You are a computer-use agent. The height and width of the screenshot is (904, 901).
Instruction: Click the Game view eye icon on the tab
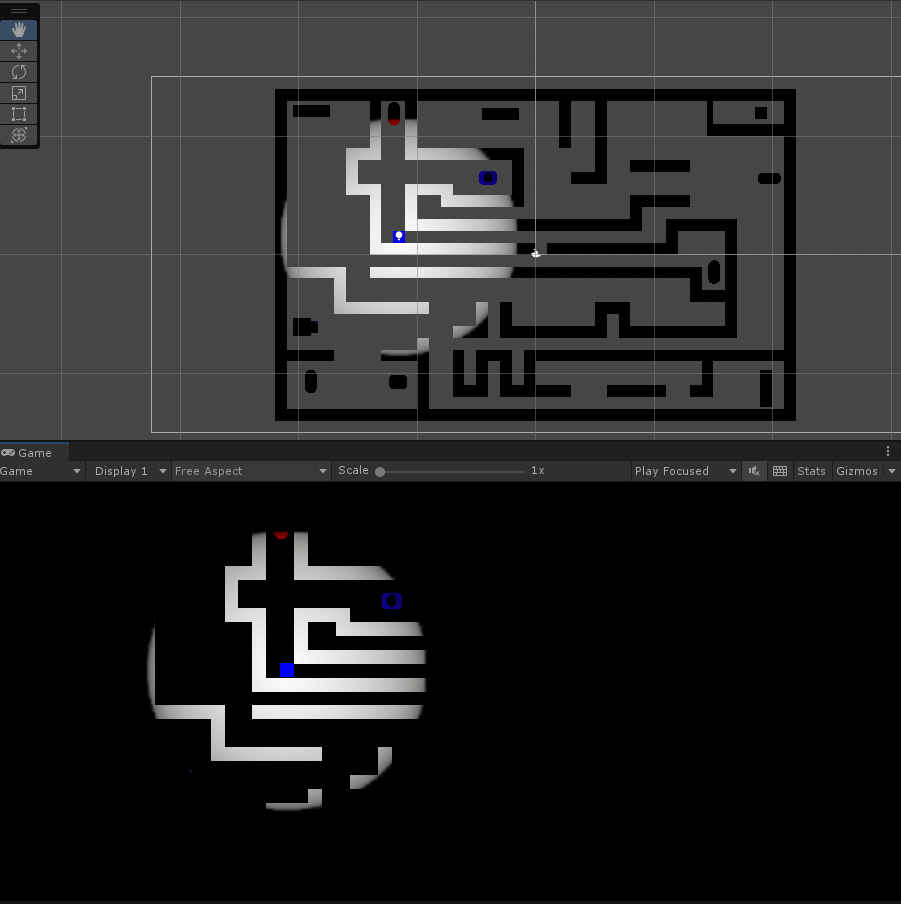point(9,452)
